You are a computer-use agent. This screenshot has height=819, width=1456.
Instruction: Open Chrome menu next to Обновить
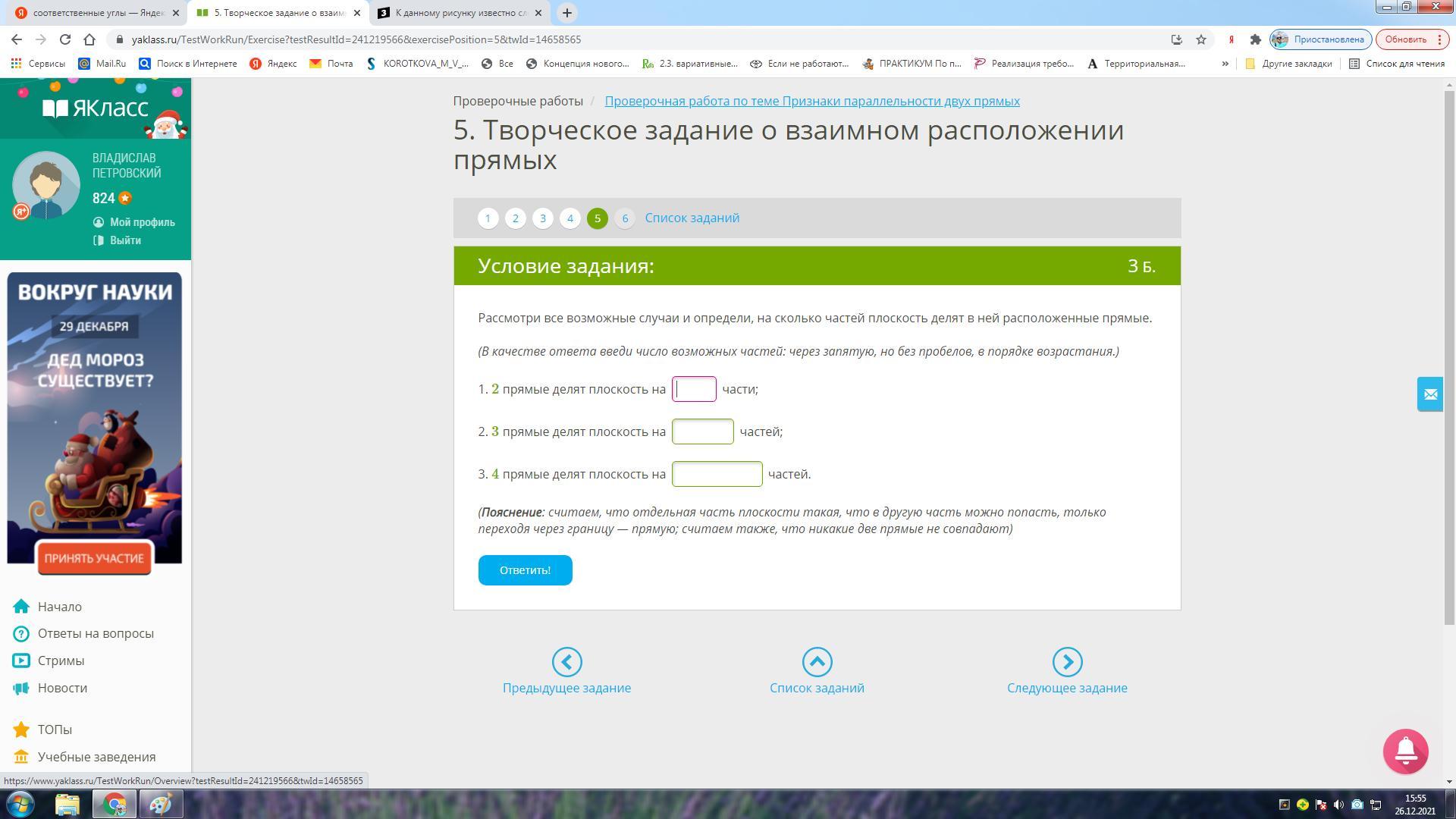[1439, 39]
